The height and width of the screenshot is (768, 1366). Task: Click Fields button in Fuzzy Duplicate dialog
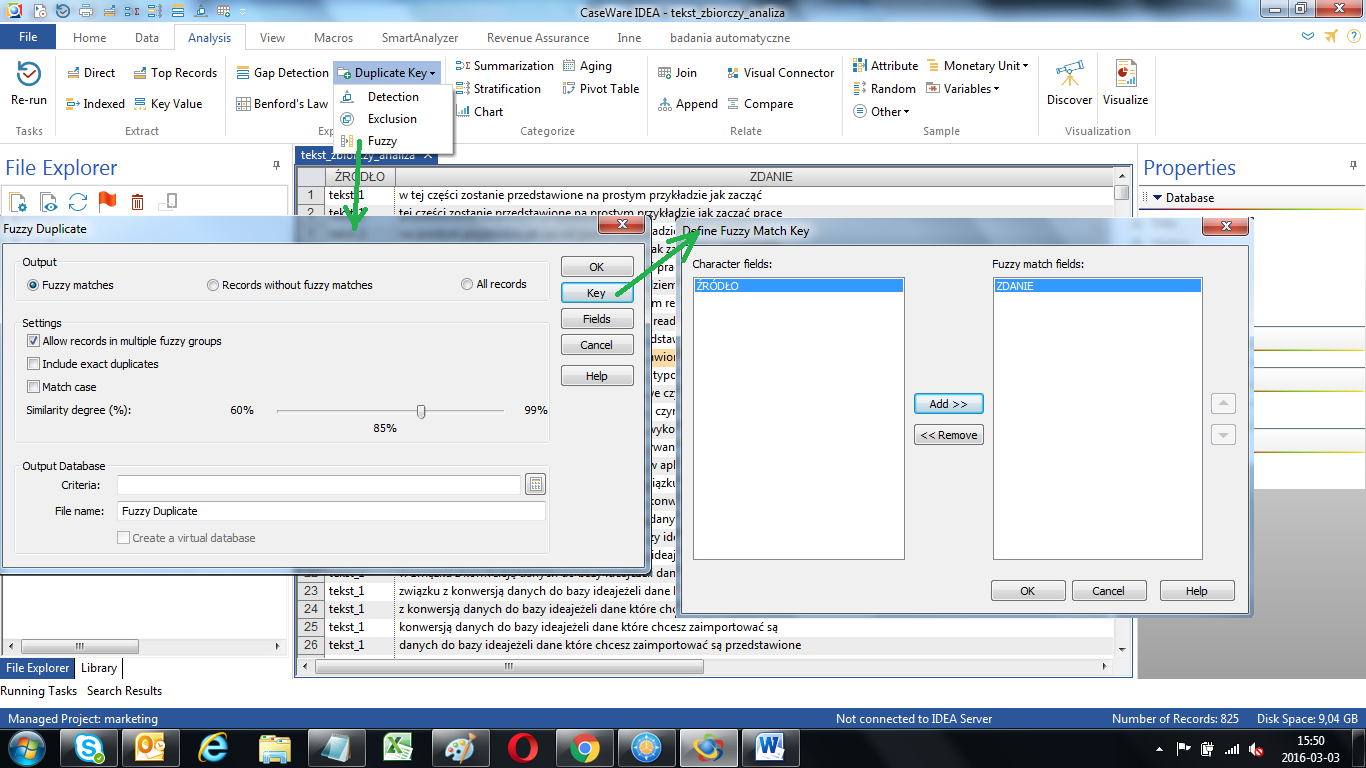[597, 319]
